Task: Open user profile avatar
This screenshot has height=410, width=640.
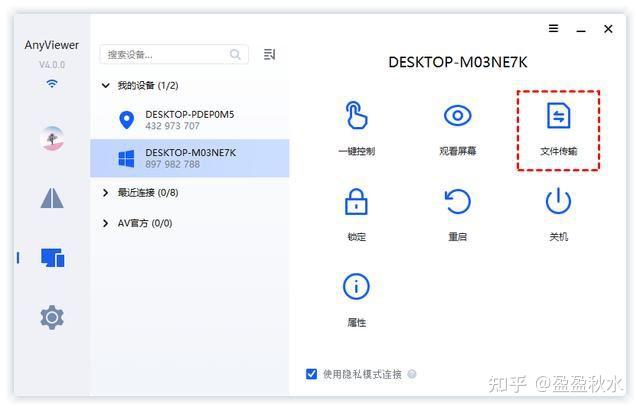Action: [52, 138]
